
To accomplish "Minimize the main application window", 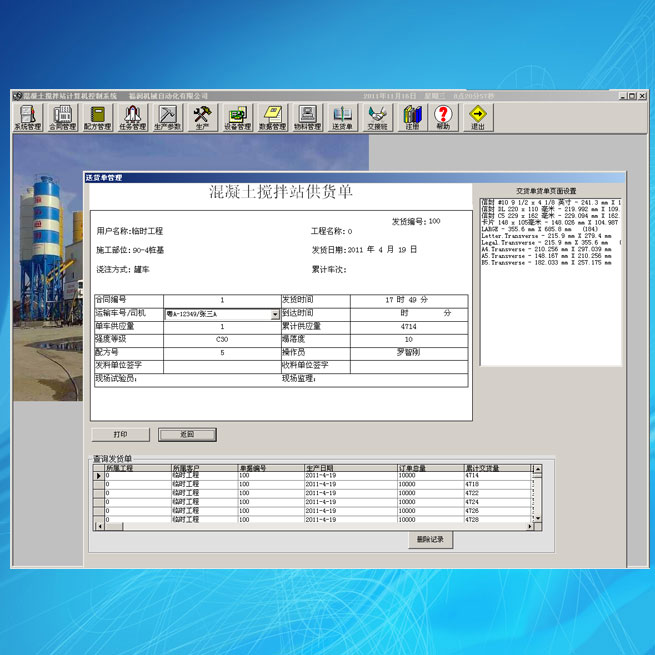I will coord(623,96).
